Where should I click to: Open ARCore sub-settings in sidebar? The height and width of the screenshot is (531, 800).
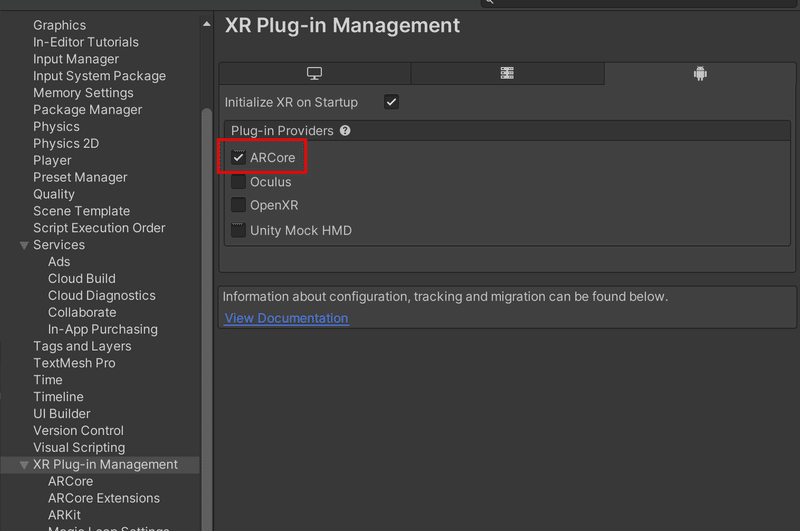[x=70, y=481]
